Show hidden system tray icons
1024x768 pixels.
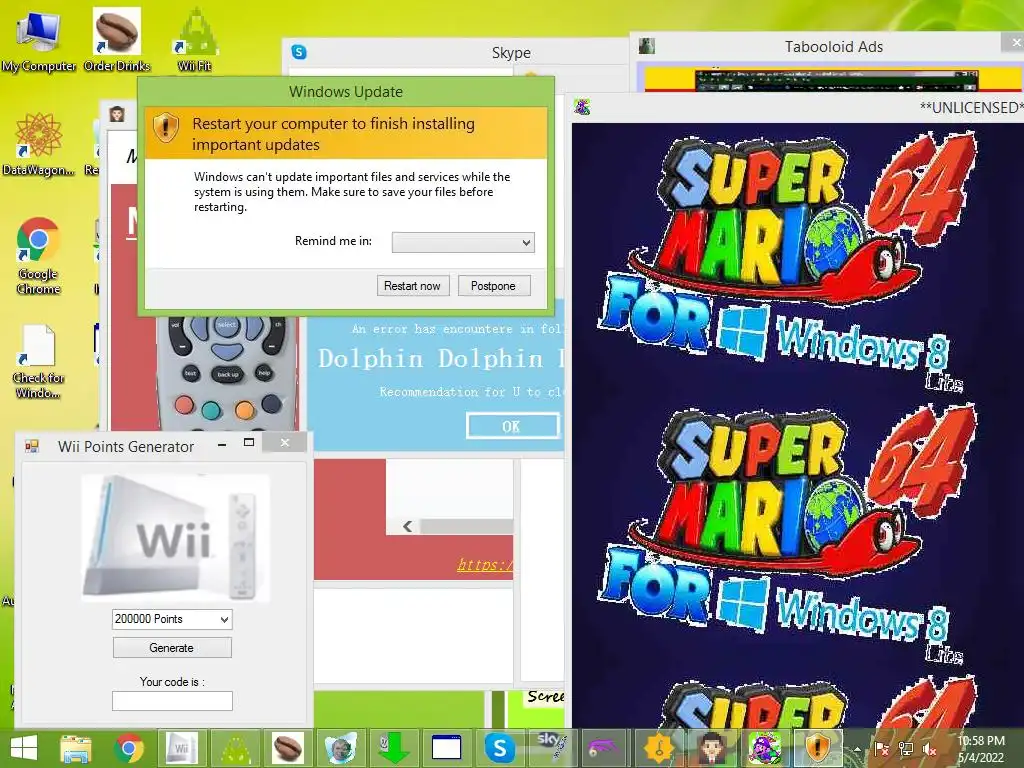857,749
